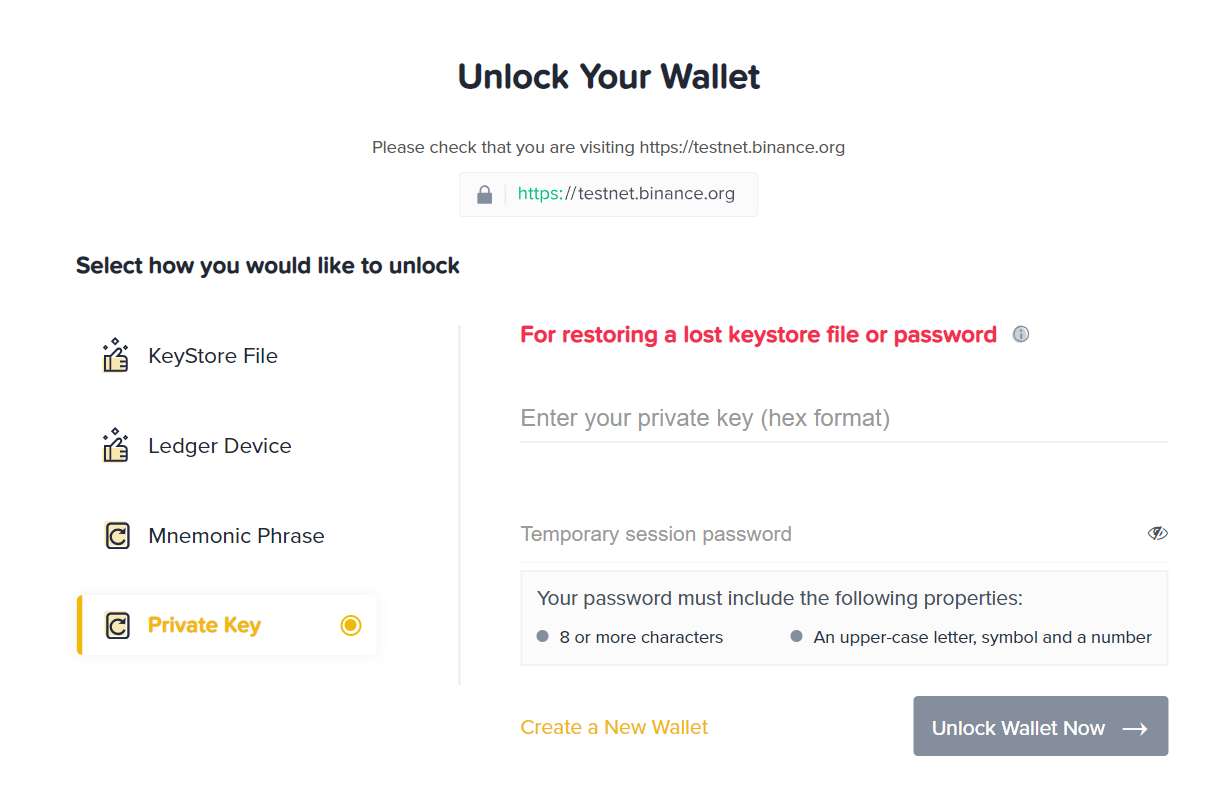This screenshot has height=791, width=1212.
Task: Click the Mnemonic Phrase icon
Action: [115, 534]
